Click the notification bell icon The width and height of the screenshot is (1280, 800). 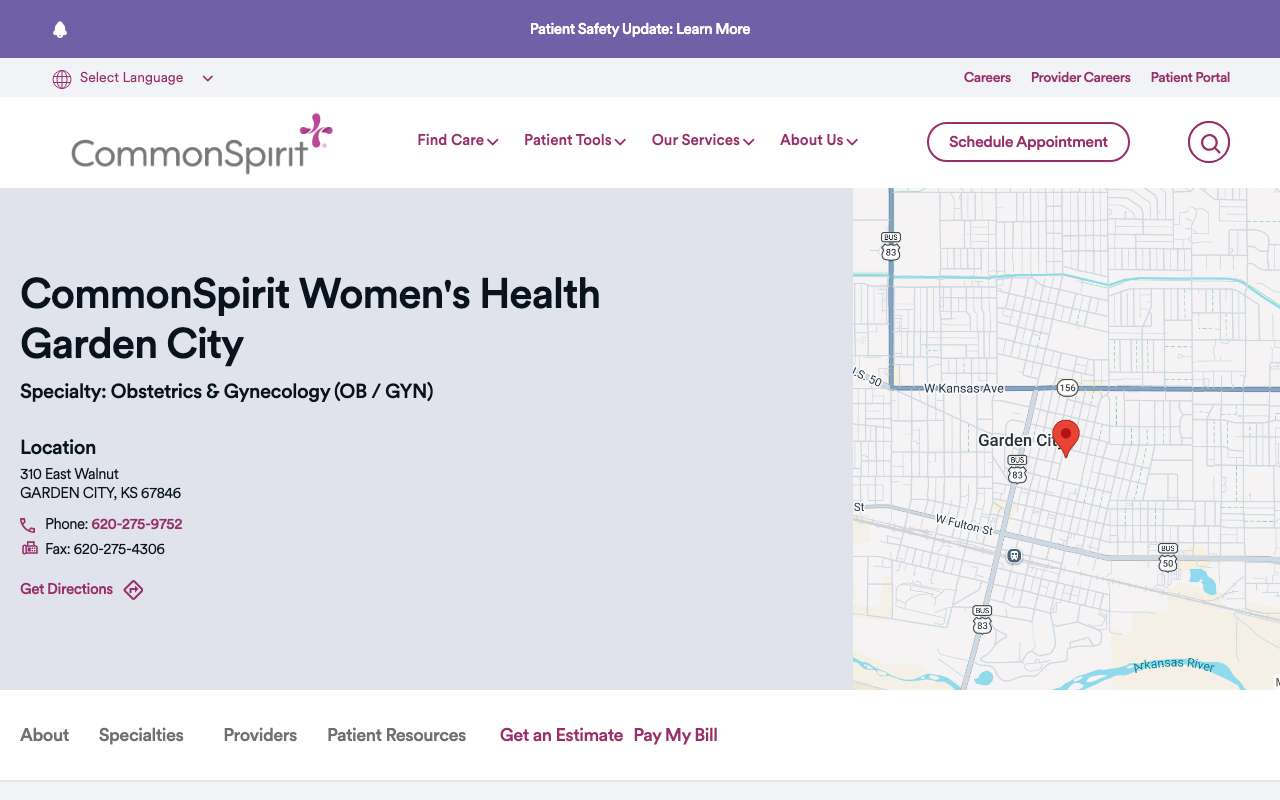tap(60, 29)
